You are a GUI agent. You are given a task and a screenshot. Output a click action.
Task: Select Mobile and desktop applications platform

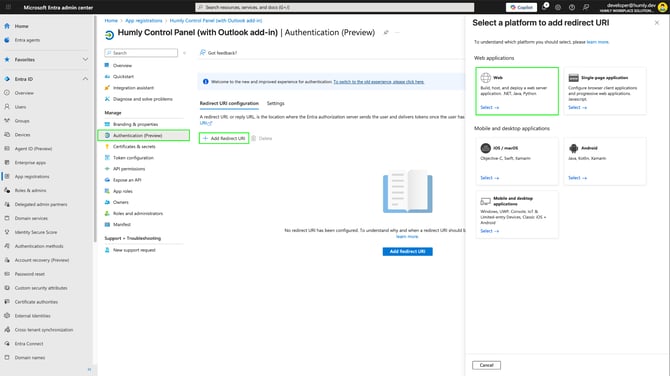pyautogui.click(x=517, y=214)
